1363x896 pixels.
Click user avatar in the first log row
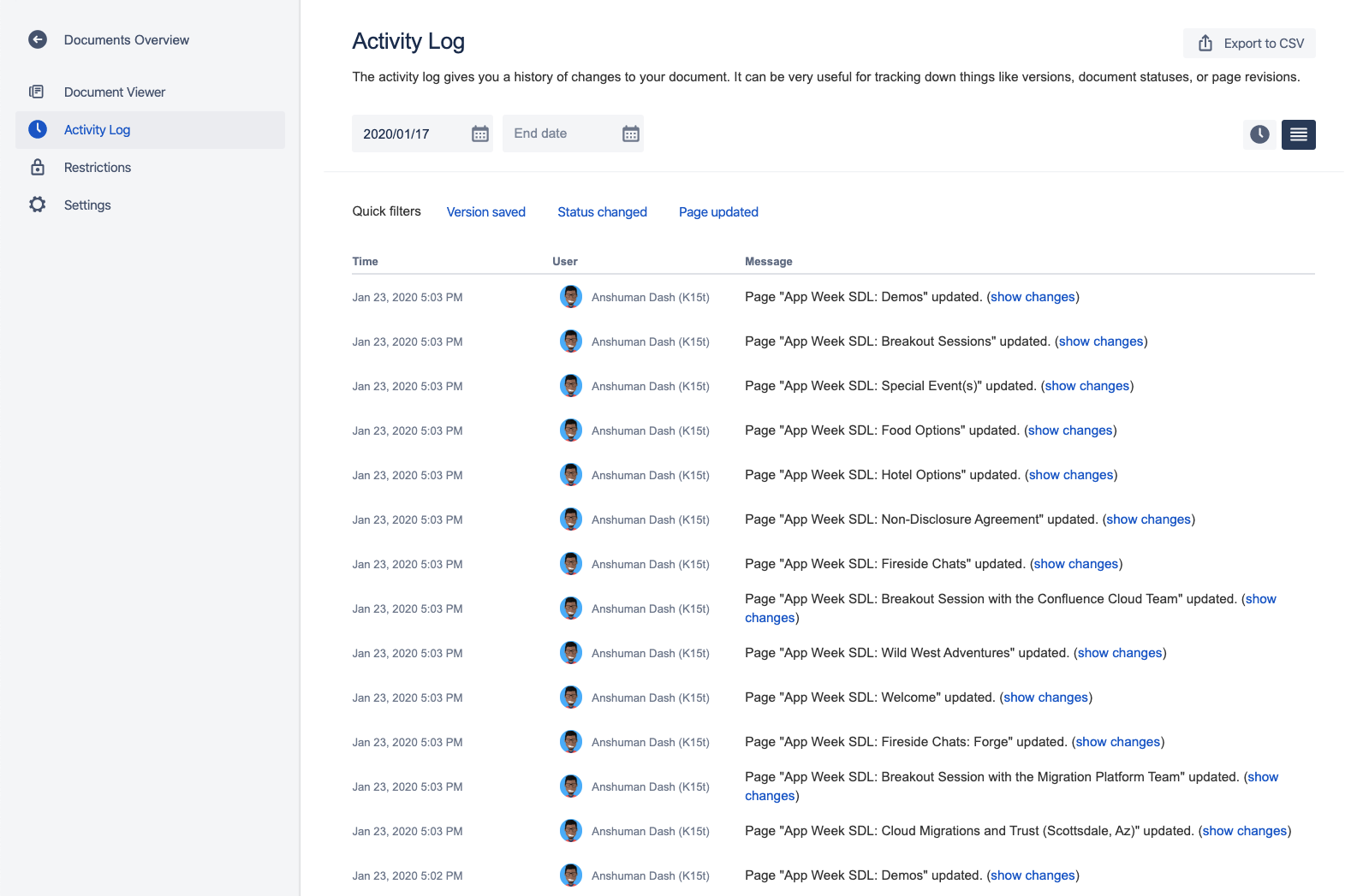[x=571, y=297]
